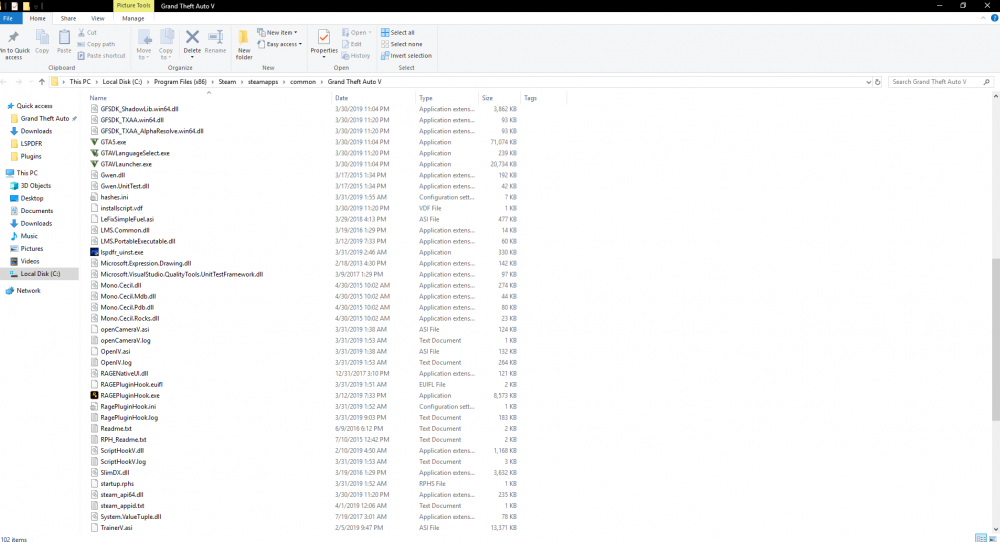1000x542 pixels.
Task: Click the file list vertical scrollbar
Action: coord(996,339)
